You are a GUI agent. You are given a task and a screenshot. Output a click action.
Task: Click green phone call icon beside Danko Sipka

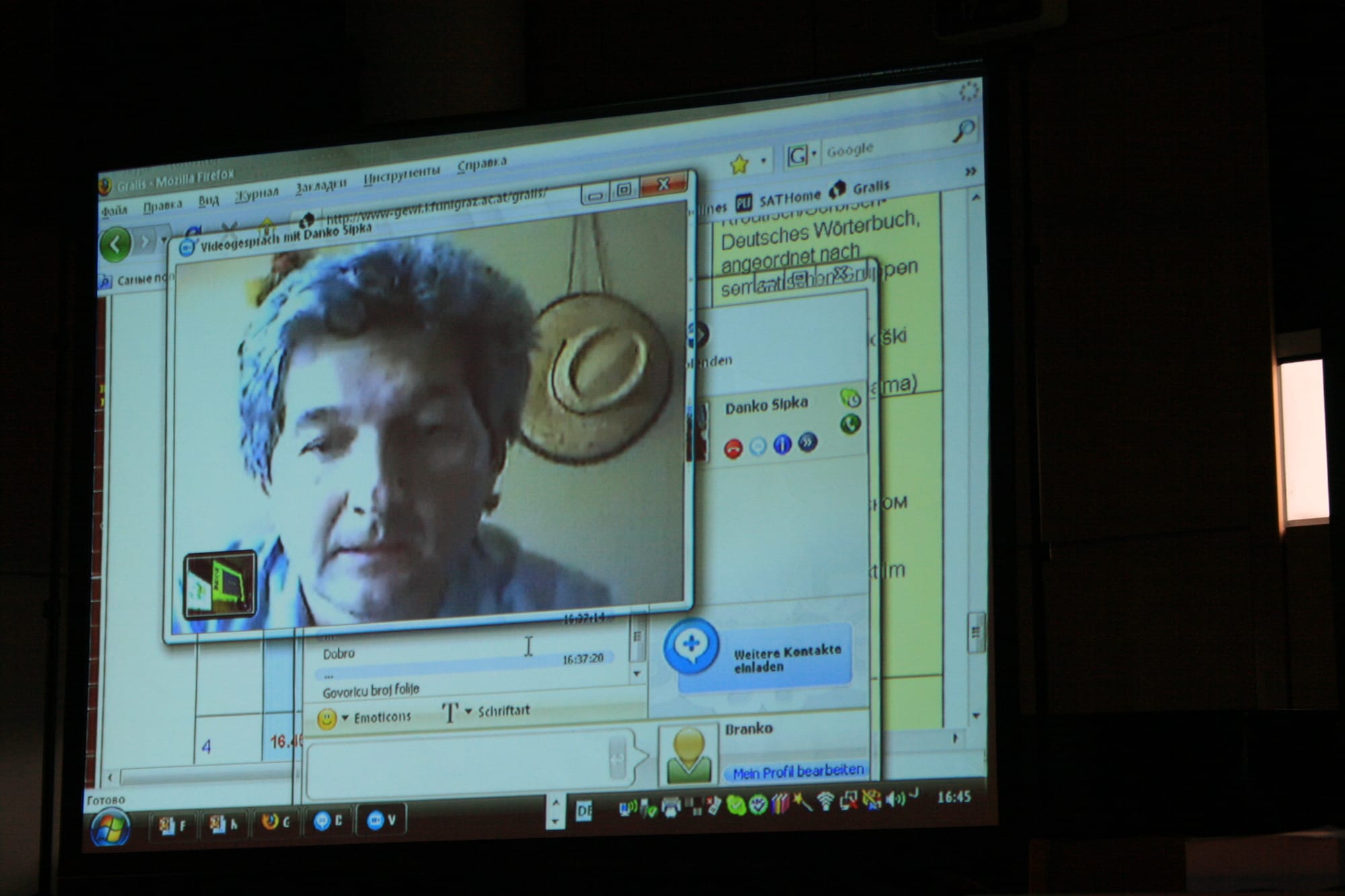point(851,424)
